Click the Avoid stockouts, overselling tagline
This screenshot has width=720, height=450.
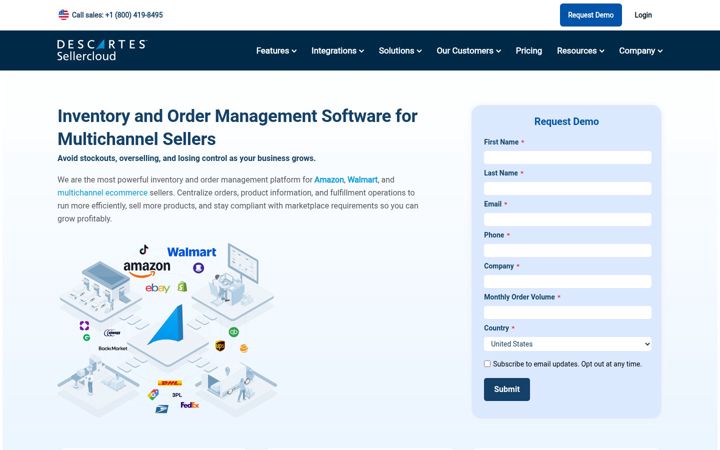(186, 158)
